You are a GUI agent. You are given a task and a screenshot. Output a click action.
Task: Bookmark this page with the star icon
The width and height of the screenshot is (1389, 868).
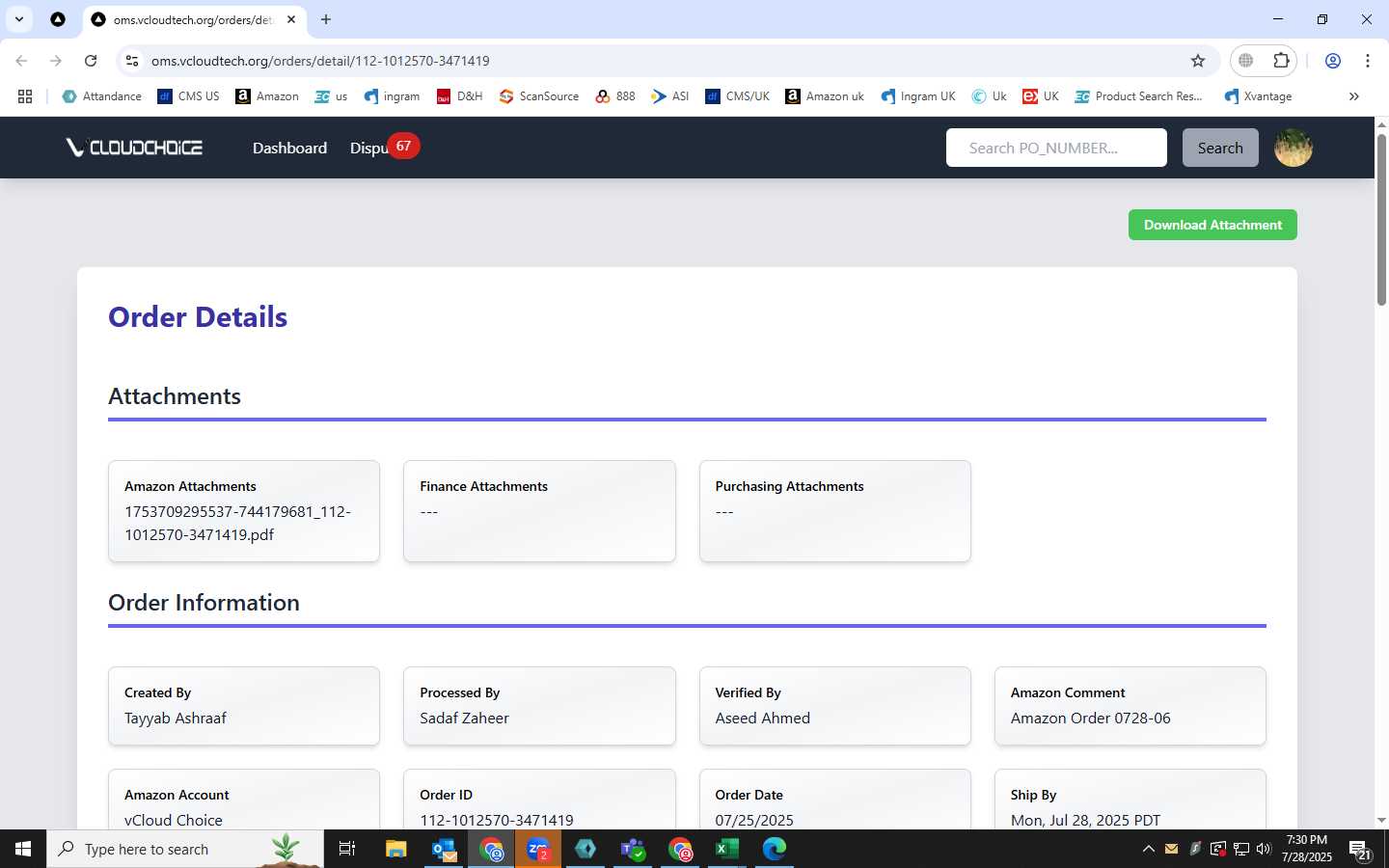click(1198, 61)
